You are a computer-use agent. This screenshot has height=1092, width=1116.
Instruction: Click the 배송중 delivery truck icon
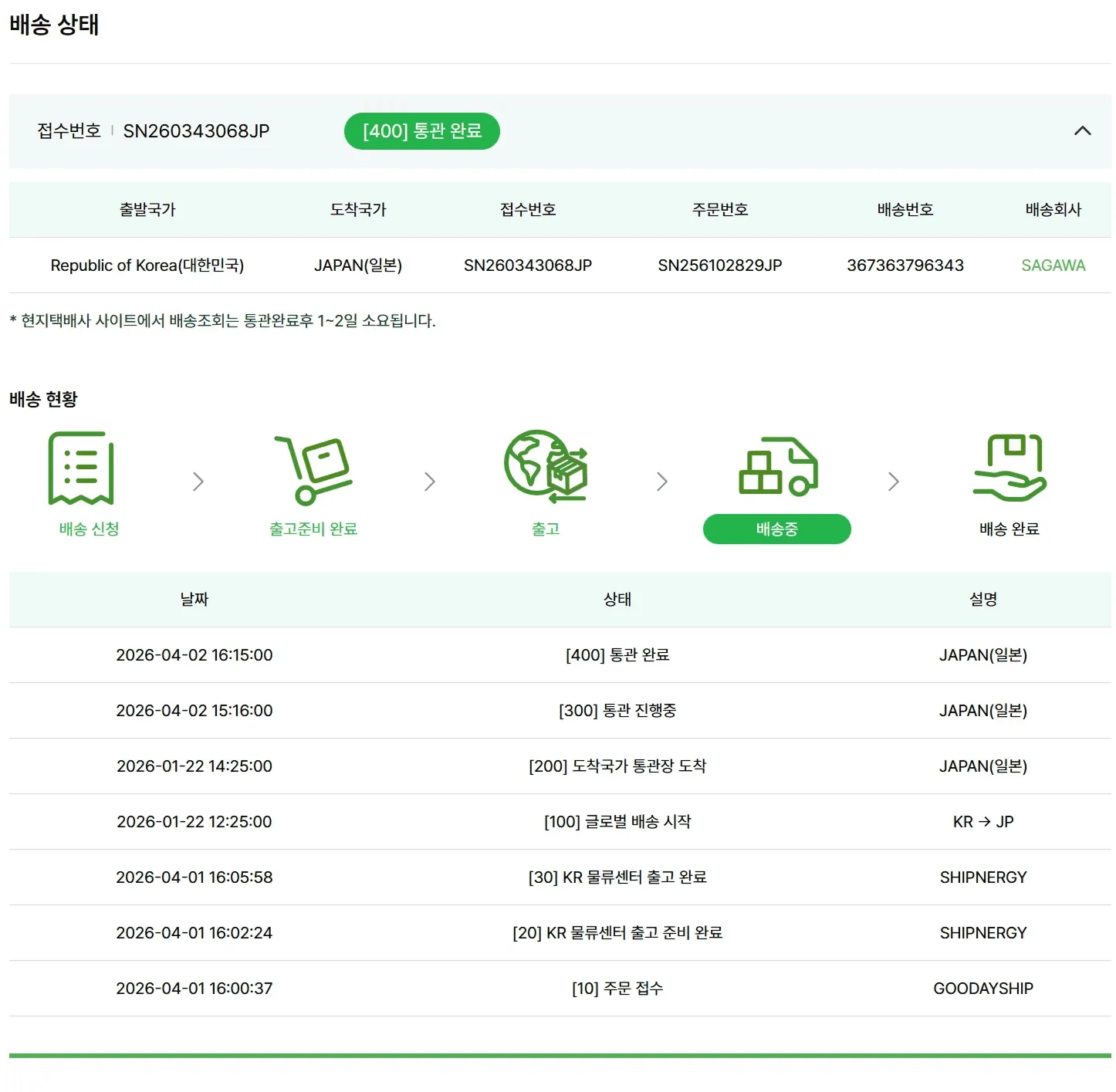(778, 467)
